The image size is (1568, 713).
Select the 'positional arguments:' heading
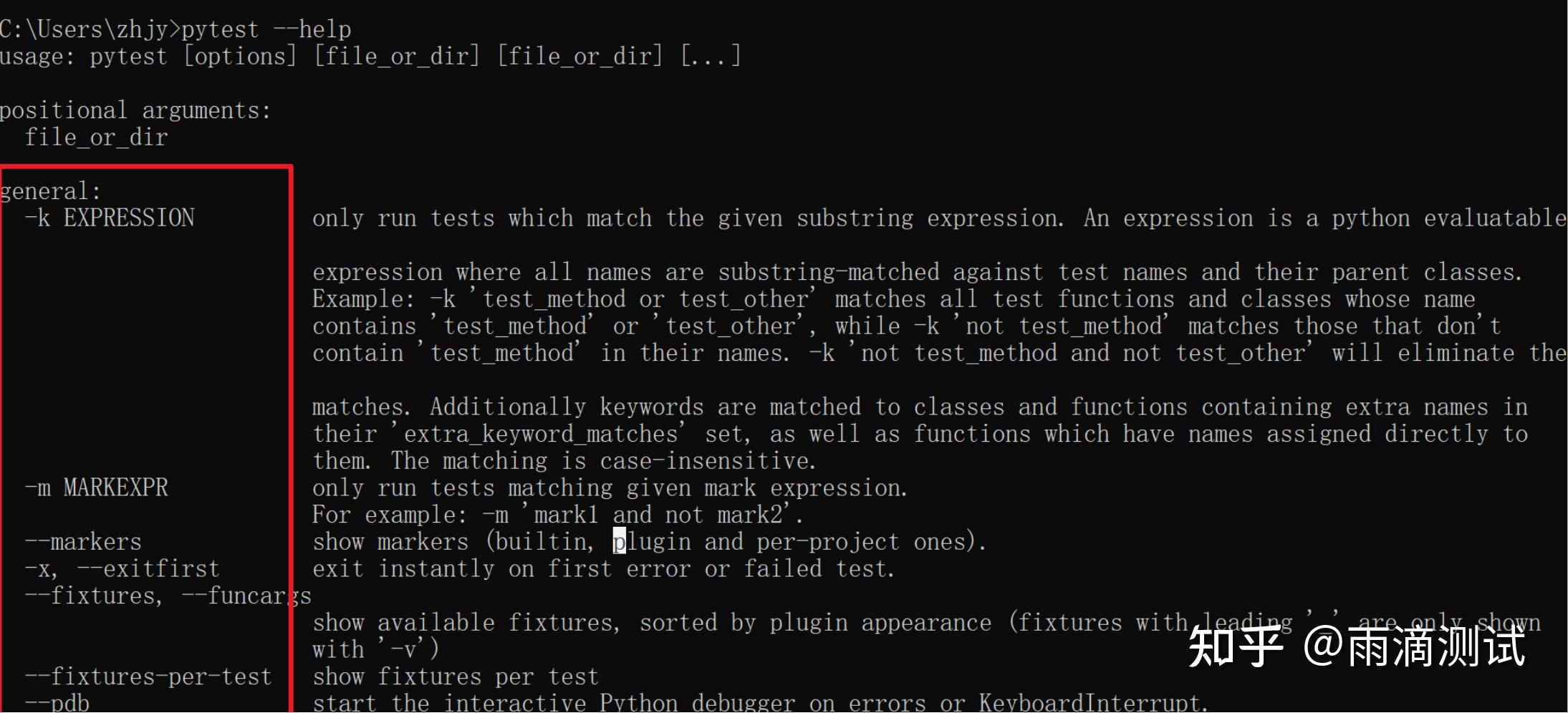coord(135,110)
